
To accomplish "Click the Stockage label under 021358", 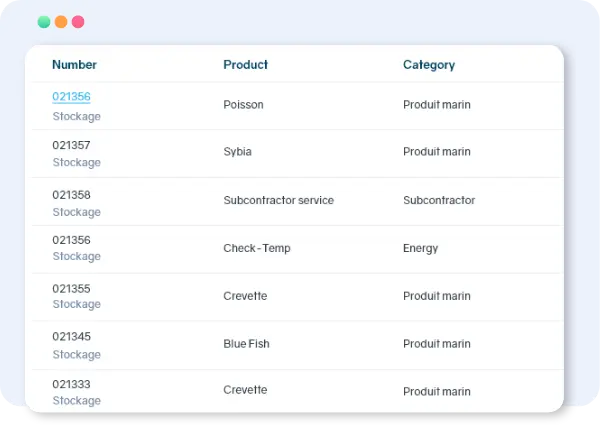I will point(76,212).
